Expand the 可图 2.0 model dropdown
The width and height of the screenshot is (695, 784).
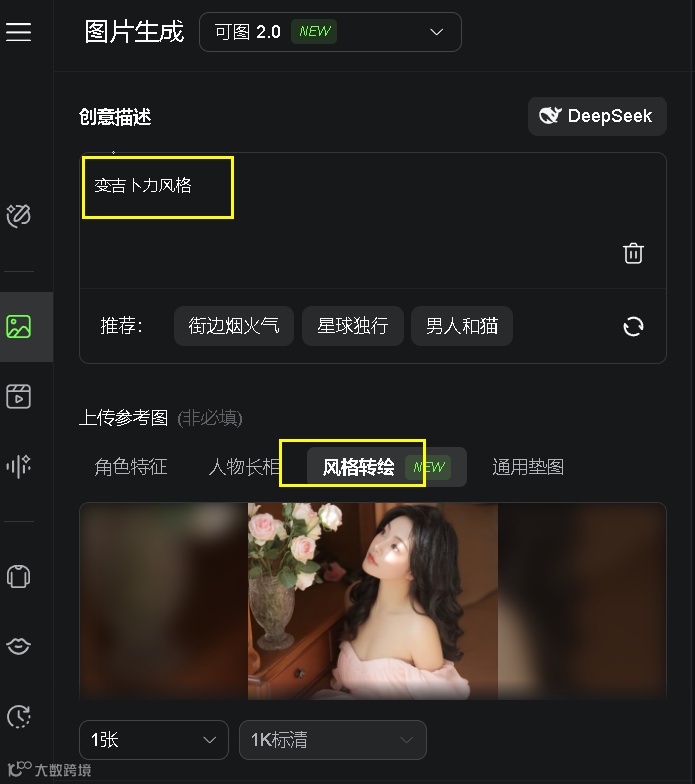[330, 32]
